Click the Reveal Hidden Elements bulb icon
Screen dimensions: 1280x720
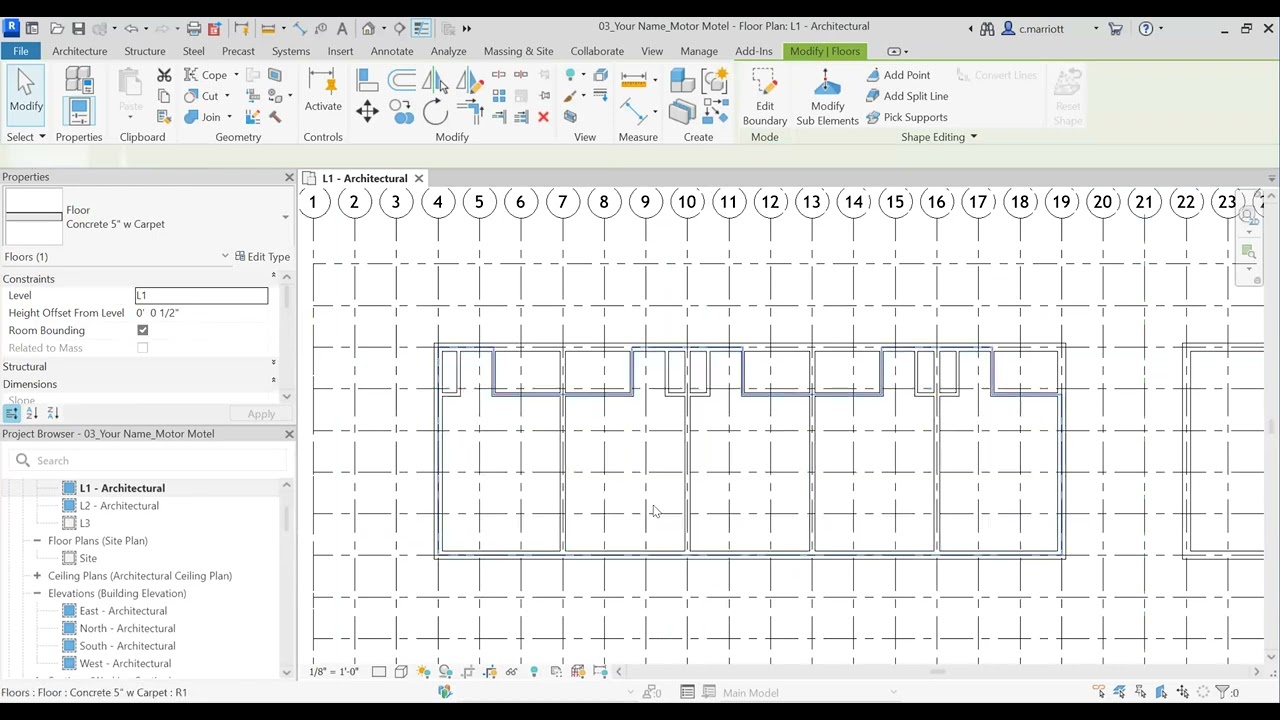point(534,672)
